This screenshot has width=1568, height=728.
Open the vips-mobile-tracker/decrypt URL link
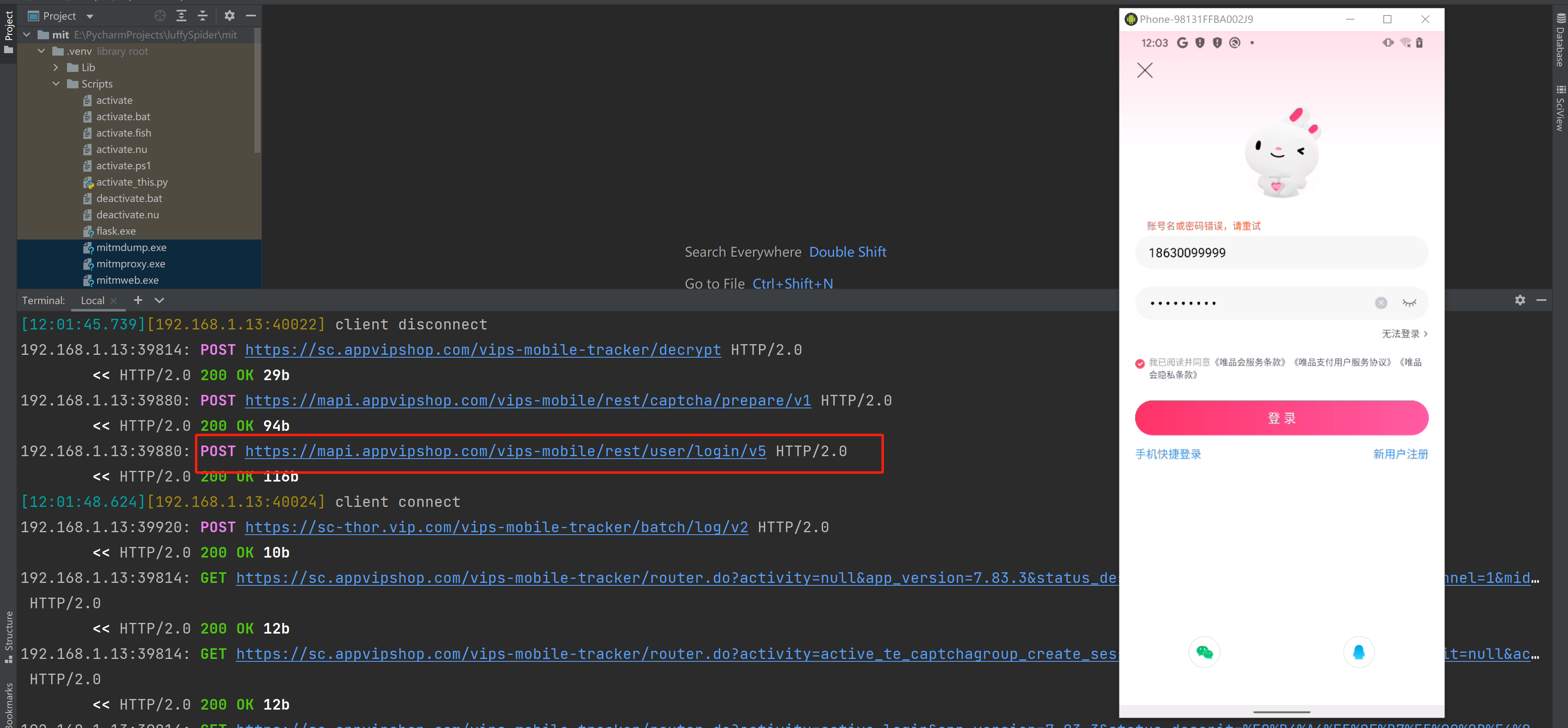coord(483,350)
